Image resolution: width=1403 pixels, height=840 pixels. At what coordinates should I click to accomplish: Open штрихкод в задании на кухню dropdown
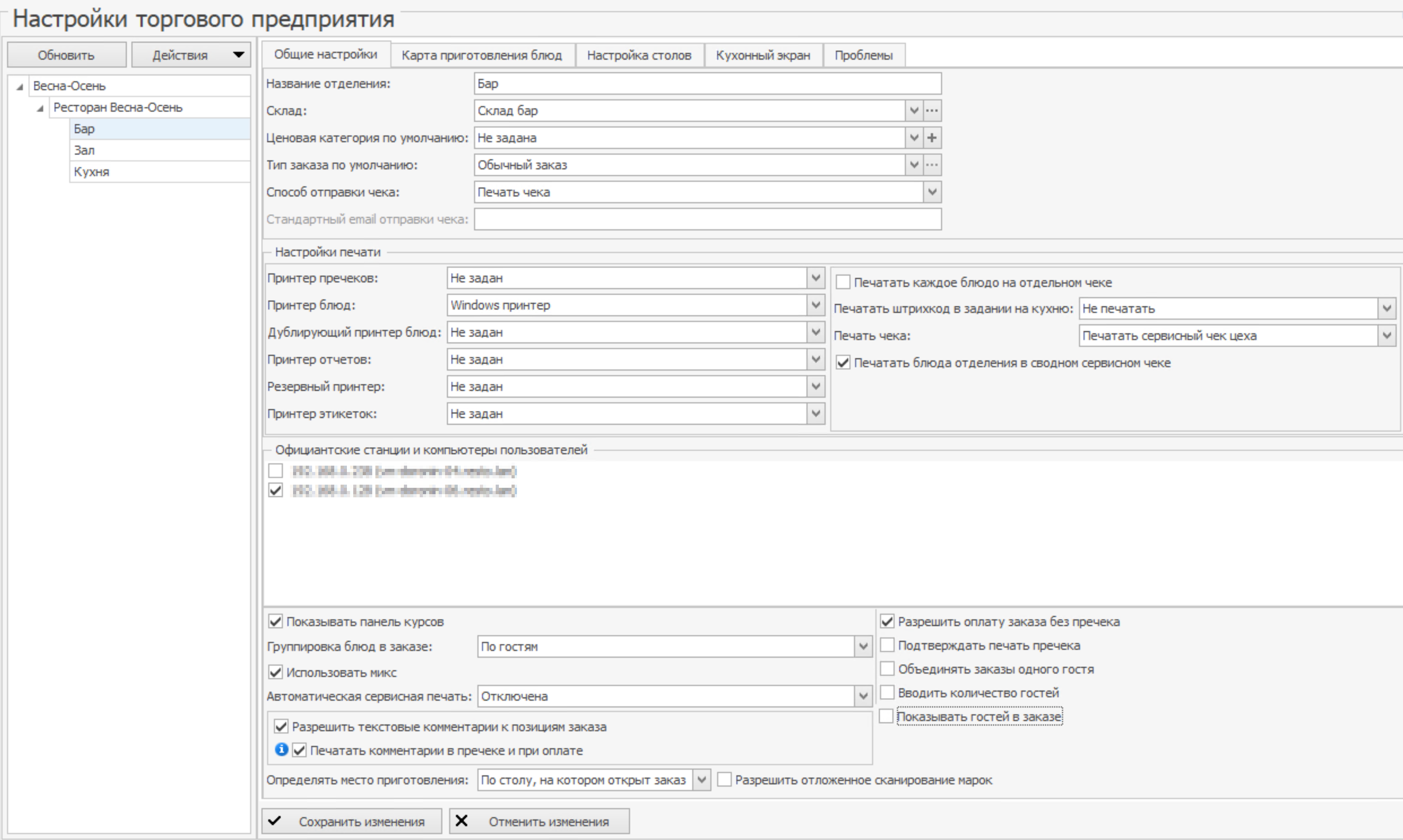(x=1387, y=308)
